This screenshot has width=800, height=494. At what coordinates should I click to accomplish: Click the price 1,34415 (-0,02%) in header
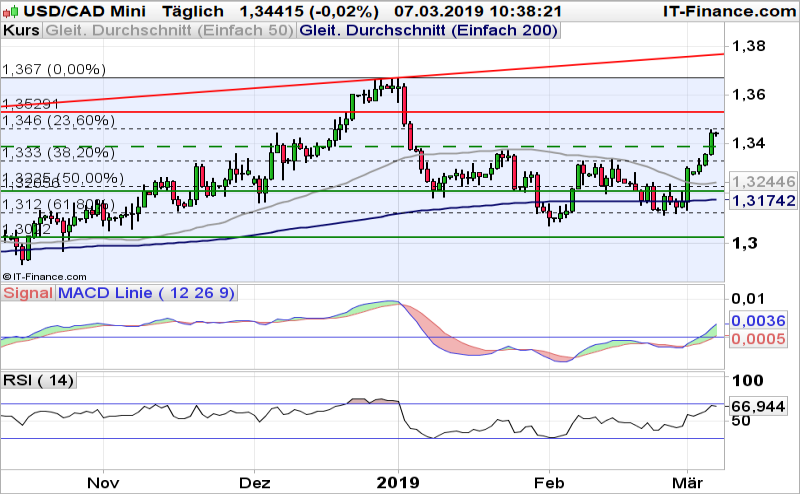tap(309, 11)
